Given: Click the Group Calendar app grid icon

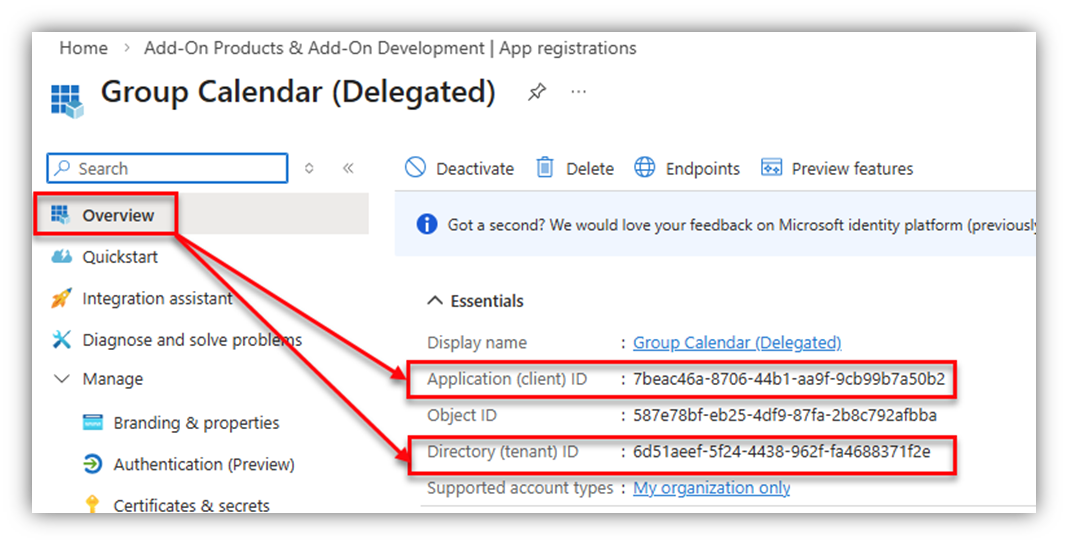Looking at the screenshot, I should [67, 101].
